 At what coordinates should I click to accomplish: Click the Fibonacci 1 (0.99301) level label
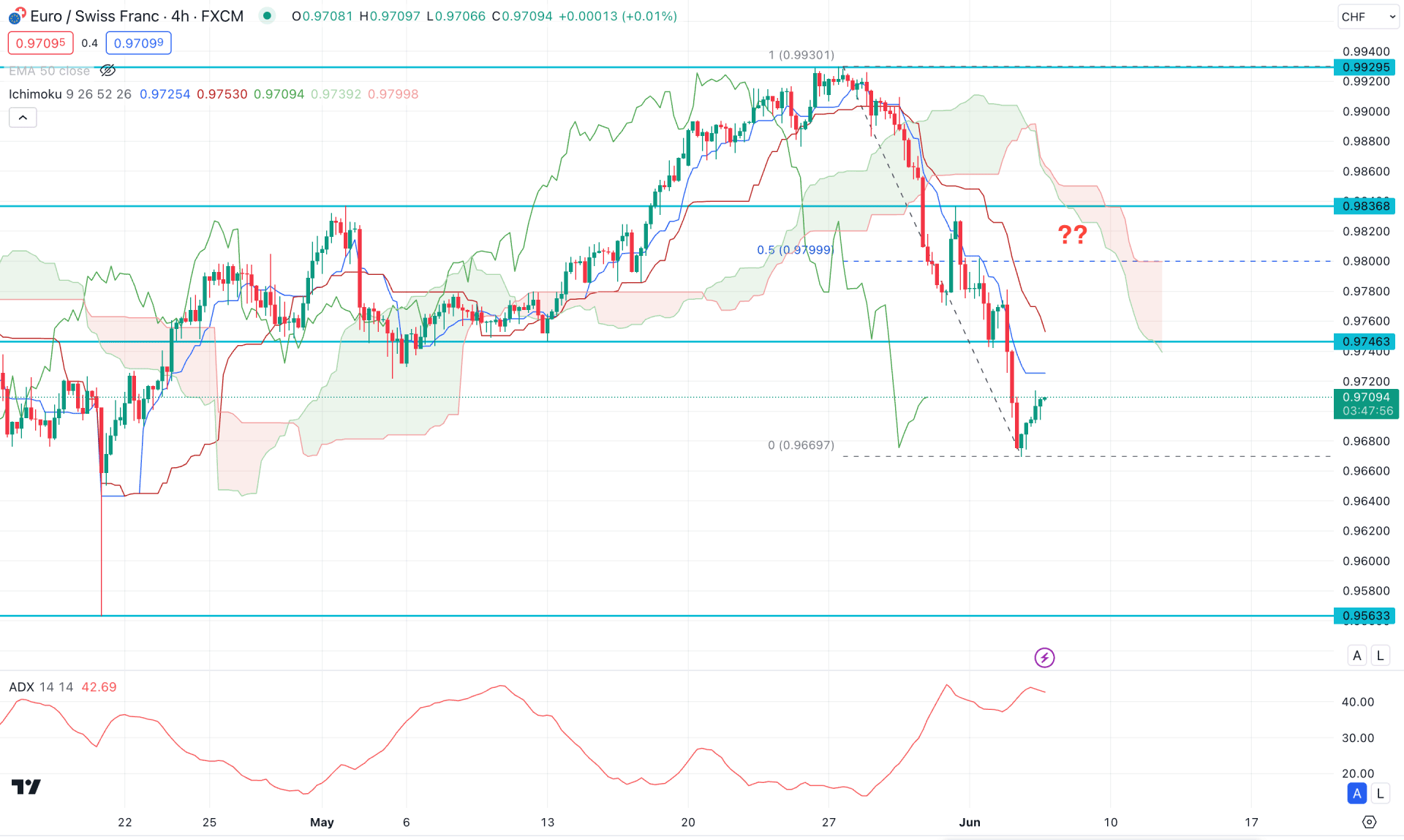801,55
